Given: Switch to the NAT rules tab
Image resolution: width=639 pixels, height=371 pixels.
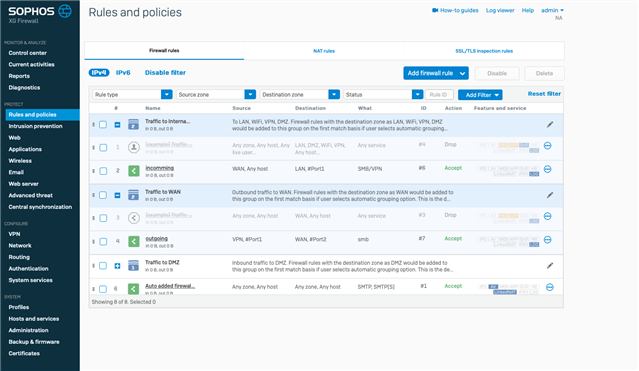Looking at the screenshot, I should tap(324, 51).
